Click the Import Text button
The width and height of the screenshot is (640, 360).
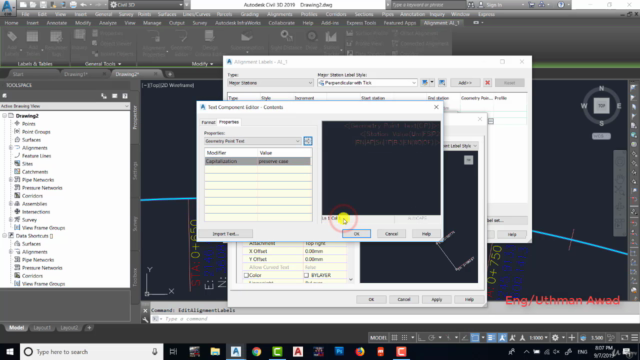point(225,234)
